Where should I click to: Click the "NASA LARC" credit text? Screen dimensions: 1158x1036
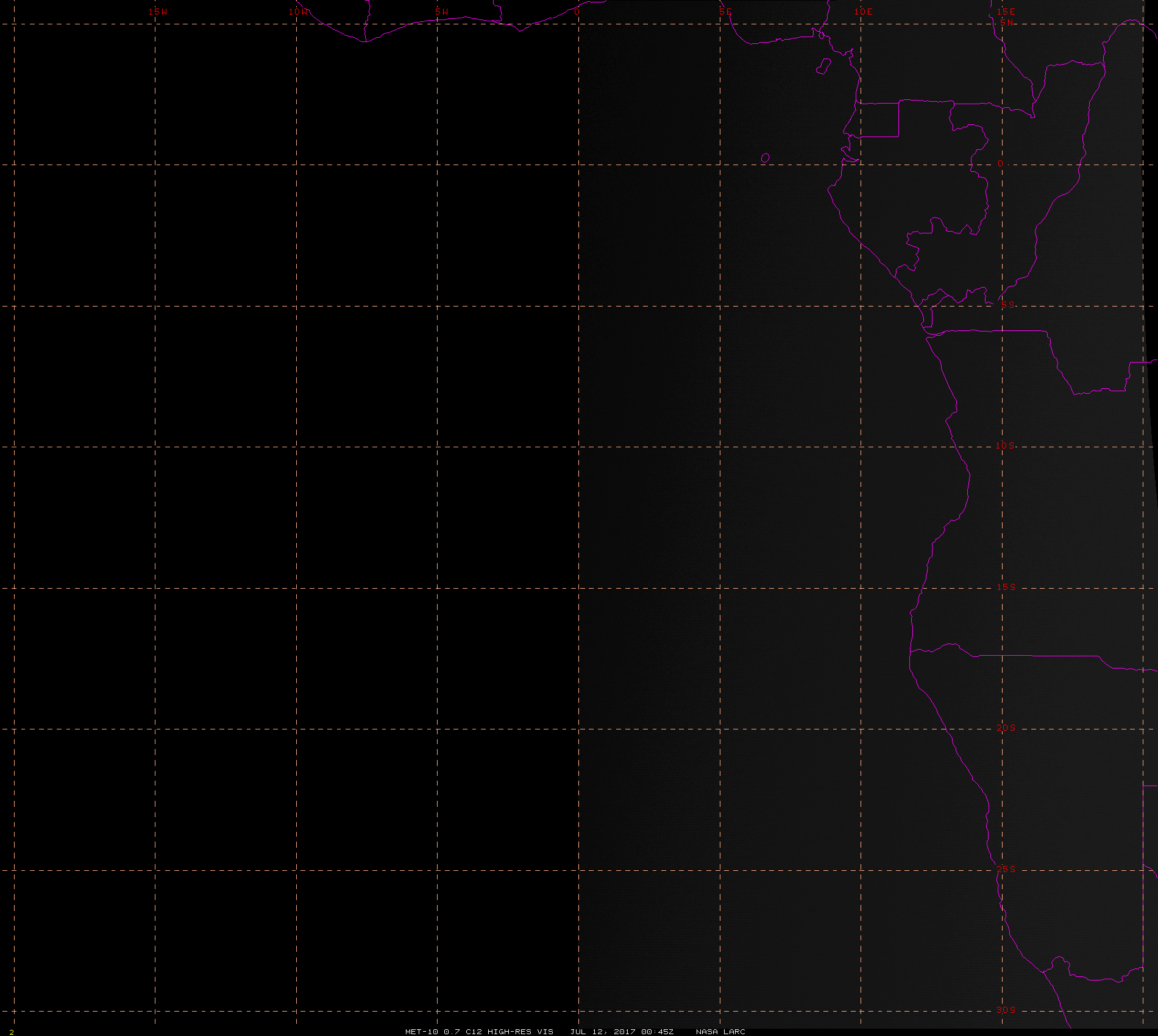[720, 1031]
